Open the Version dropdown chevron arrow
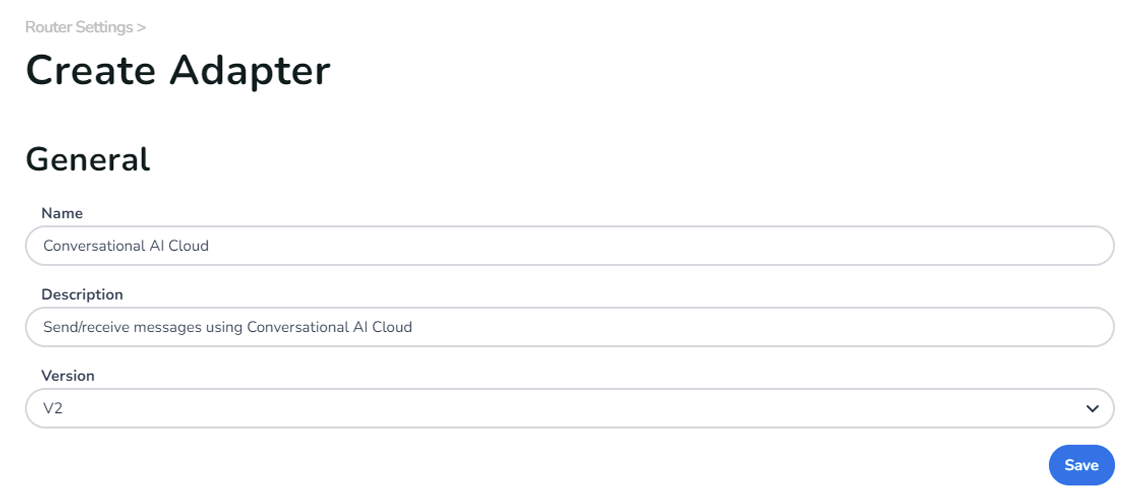Image resolution: width=1141 pixels, height=502 pixels. click(1092, 408)
